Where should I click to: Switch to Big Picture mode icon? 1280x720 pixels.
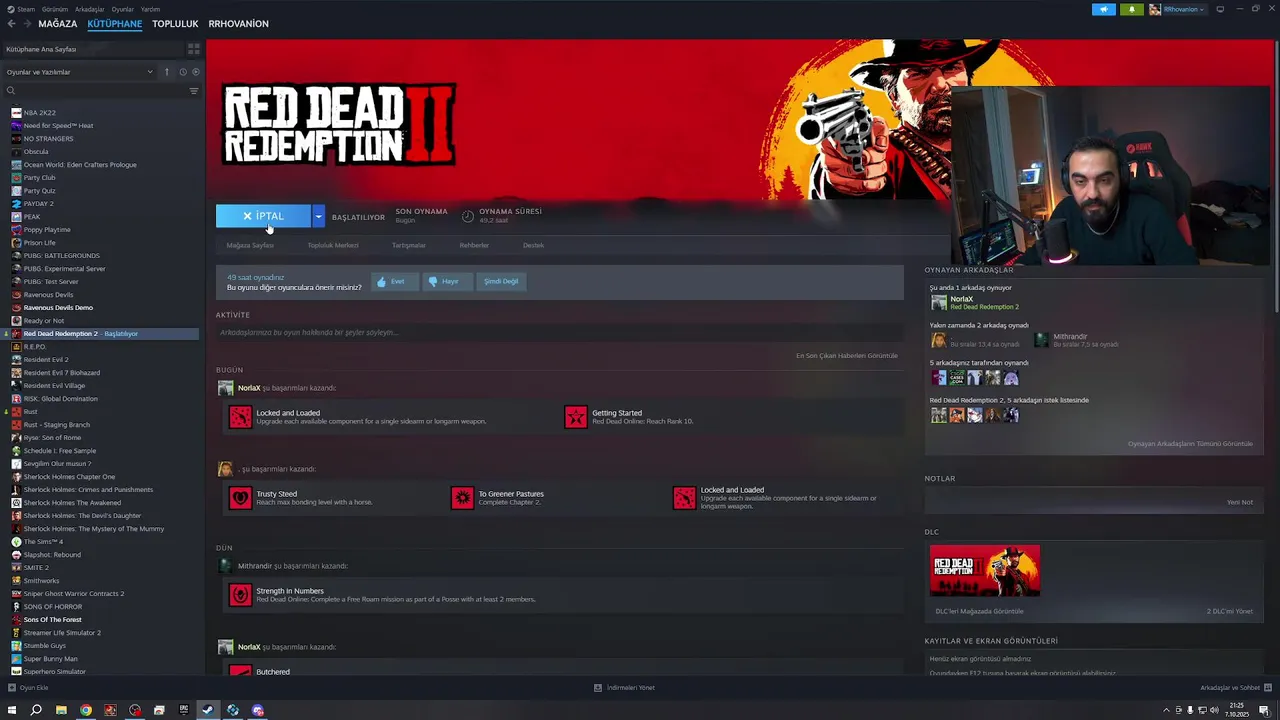pos(1220,9)
